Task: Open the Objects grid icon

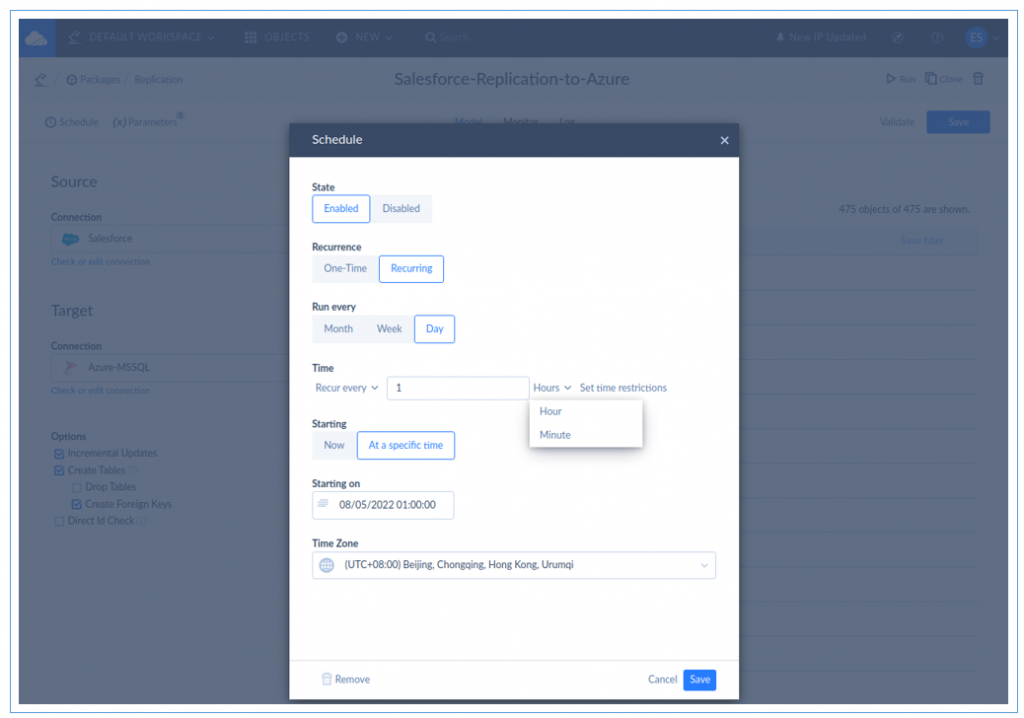Action: click(251, 37)
